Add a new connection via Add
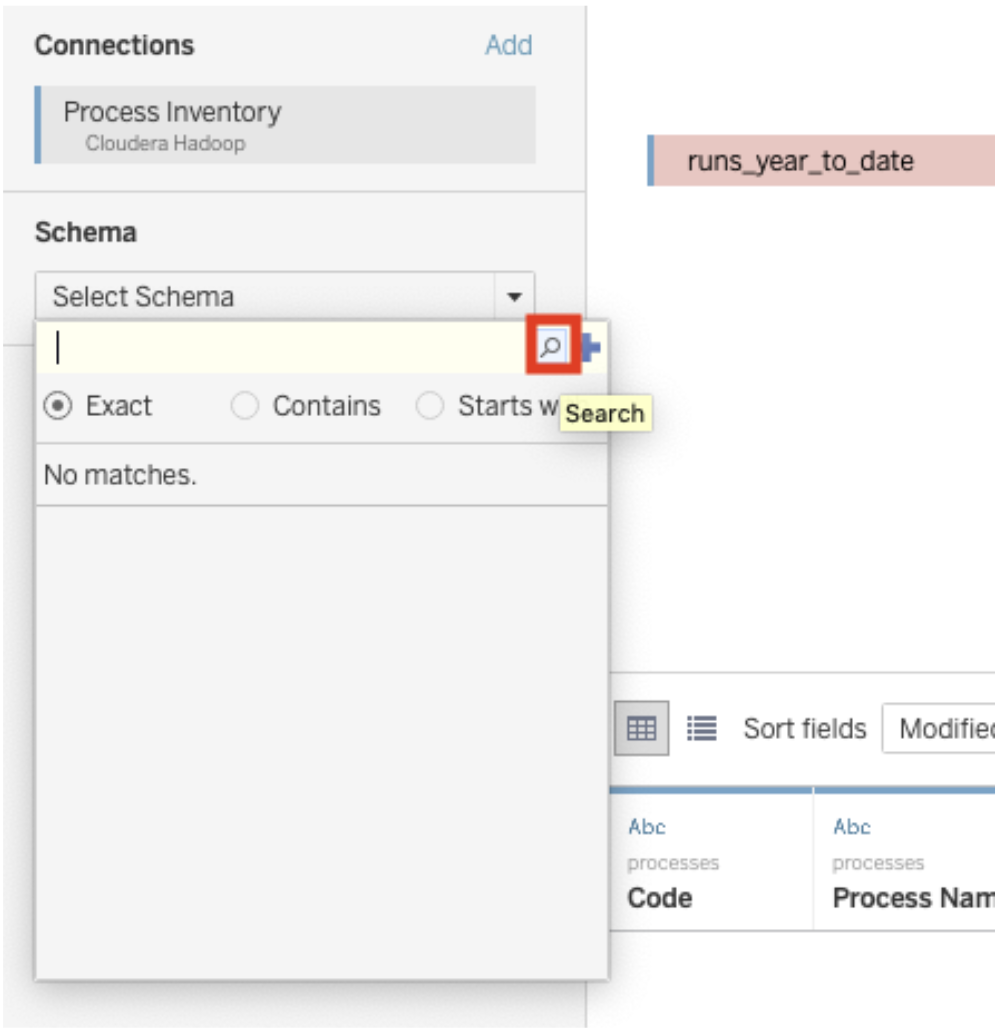Image resolution: width=1000 pixels, height=1032 pixels. [x=508, y=45]
